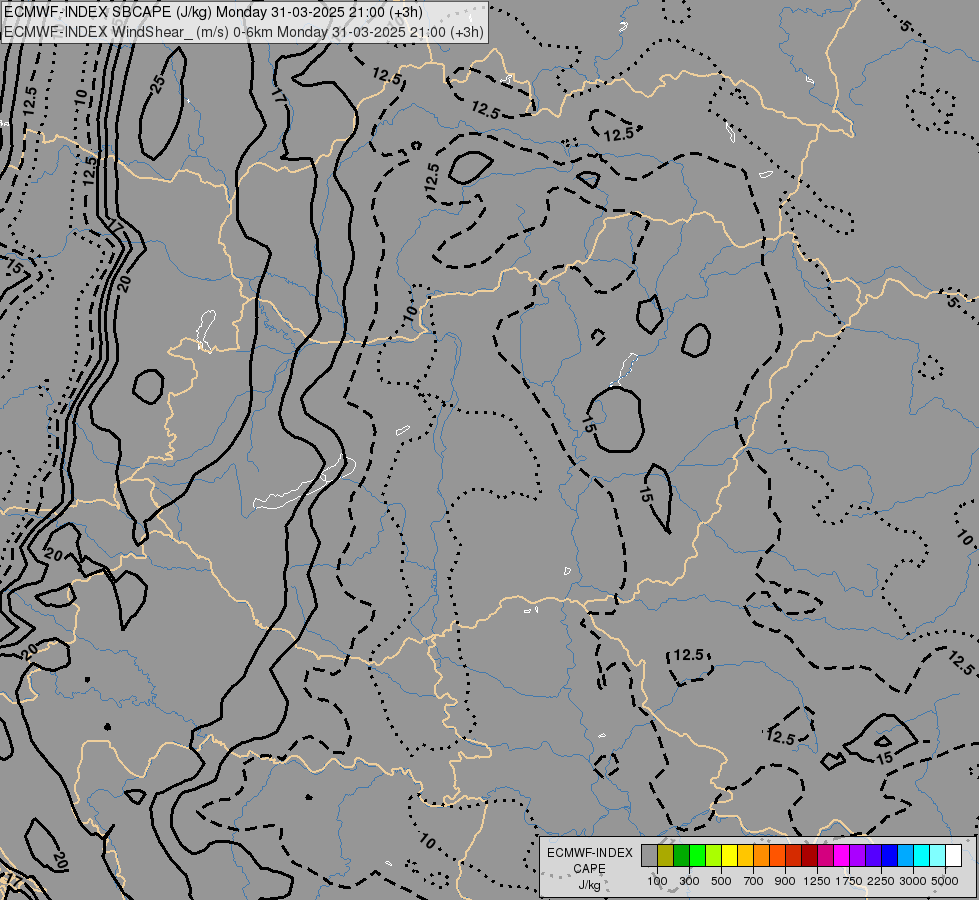The height and width of the screenshot is (900, 979).
Task: Click the 1750 value on legend scale
Action: [x=849, y=881]
